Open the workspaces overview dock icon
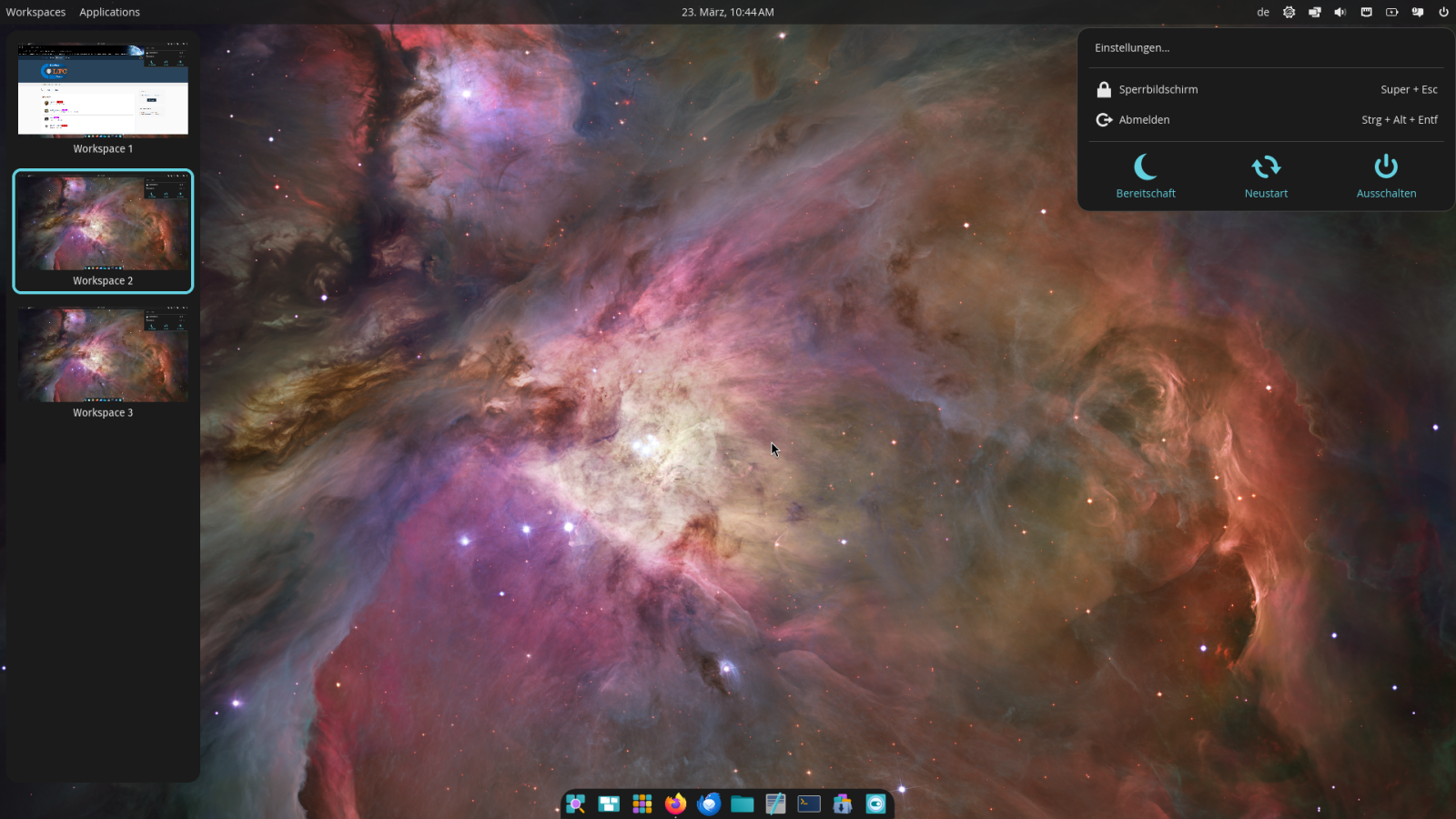This screenshot has width=1456, height=819. click(609, 804)
